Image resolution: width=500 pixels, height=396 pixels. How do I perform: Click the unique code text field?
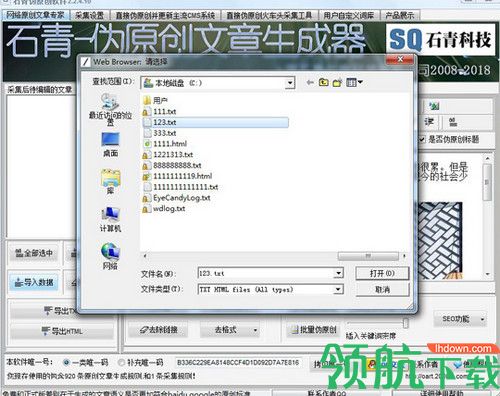tap(238, 362)
